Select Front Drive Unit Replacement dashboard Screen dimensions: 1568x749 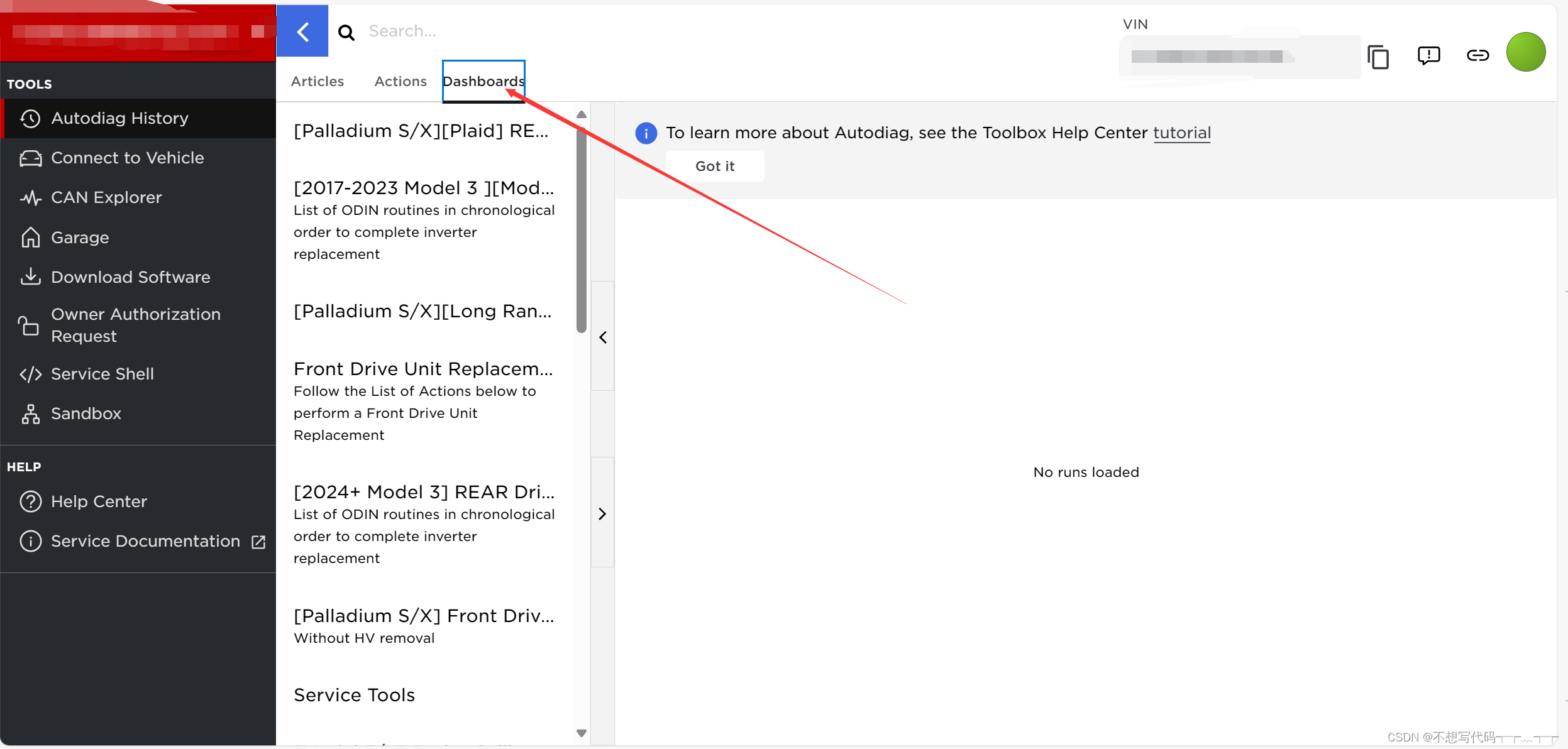coord(423,369)
